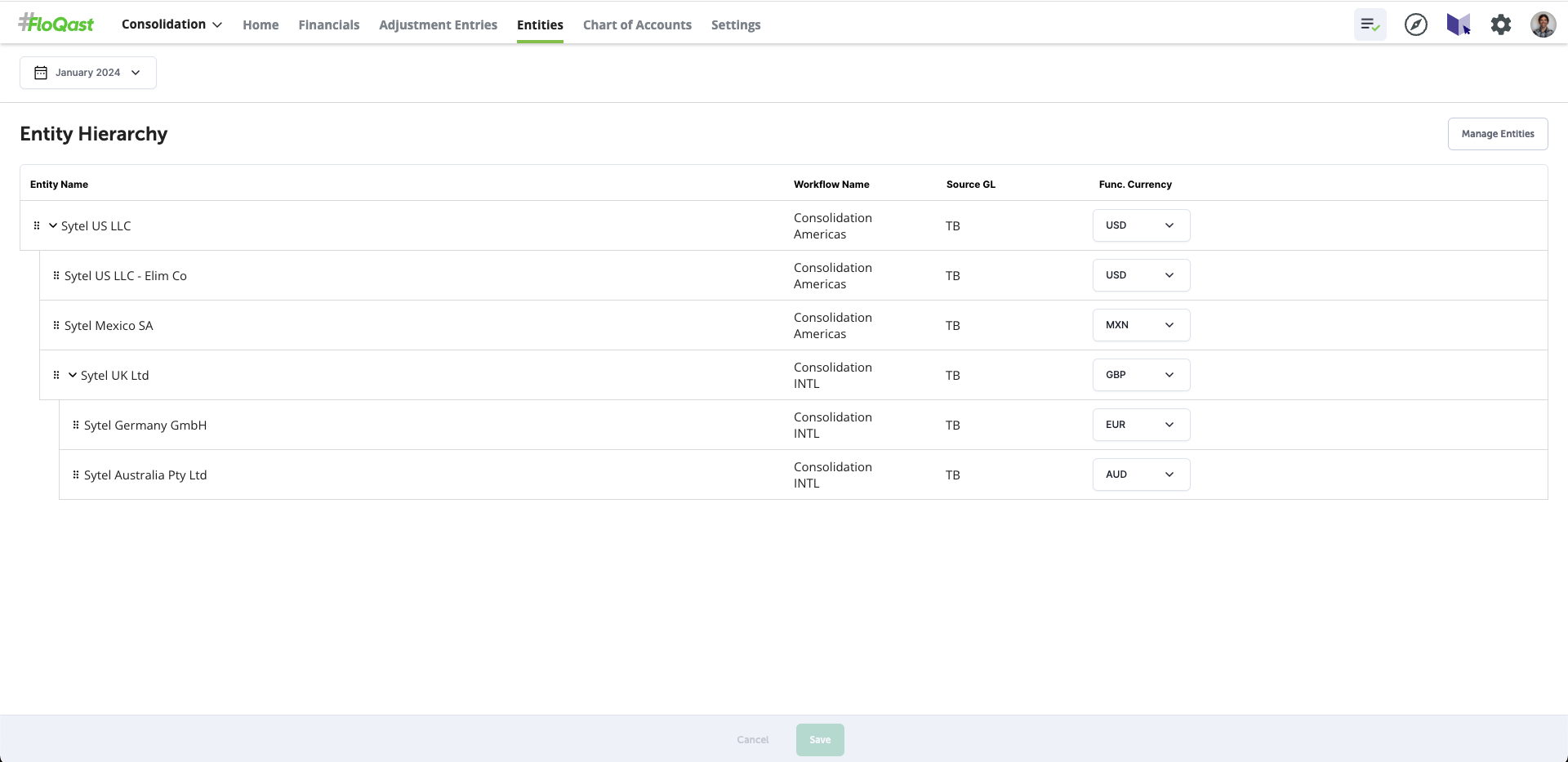
Task: Change GBP currency for Sytel UK Ltd
Action: 1142,375
